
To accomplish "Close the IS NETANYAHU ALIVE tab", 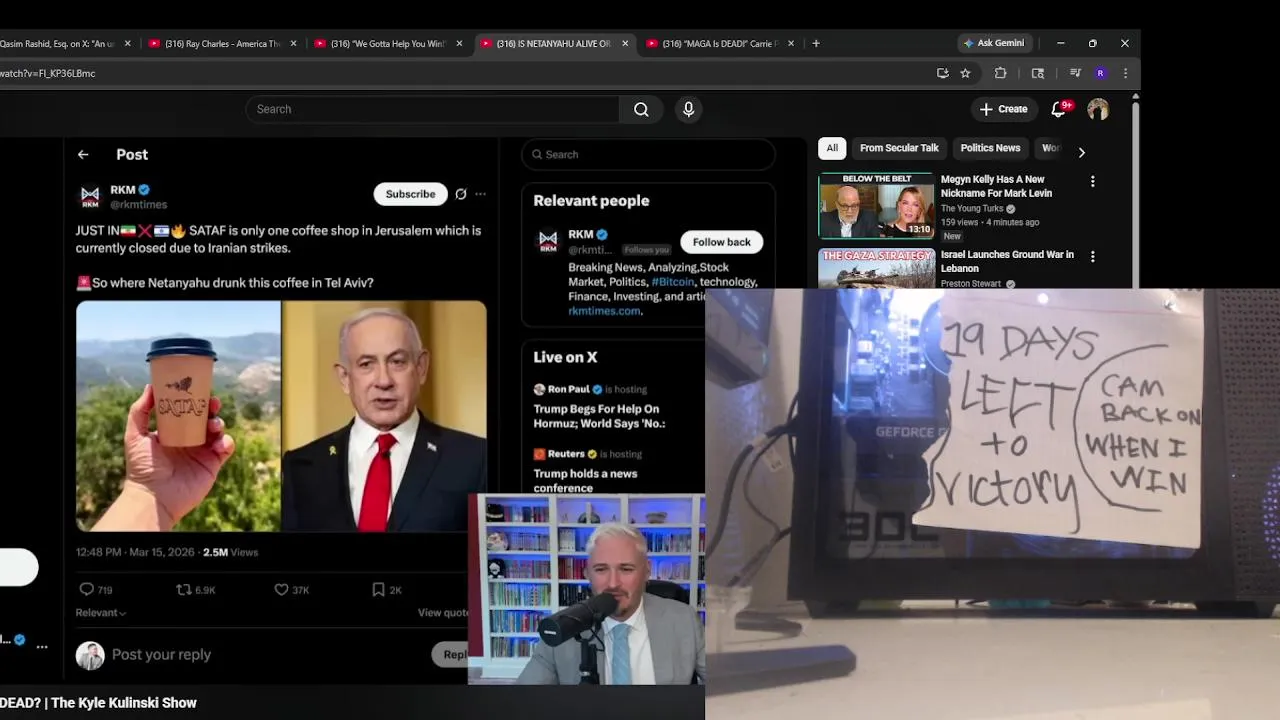I will point(625,43).
